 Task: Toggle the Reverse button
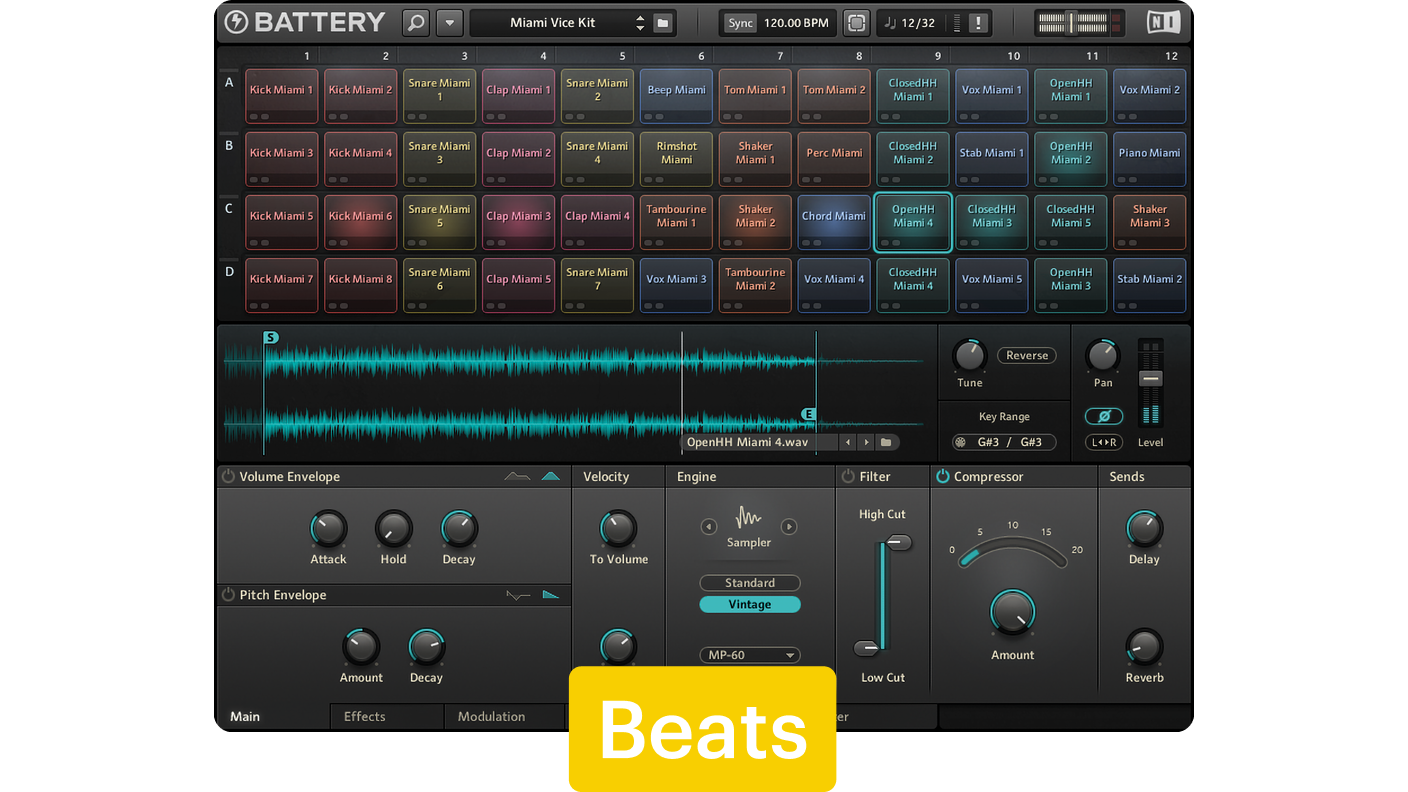(x=1027, y=355)
